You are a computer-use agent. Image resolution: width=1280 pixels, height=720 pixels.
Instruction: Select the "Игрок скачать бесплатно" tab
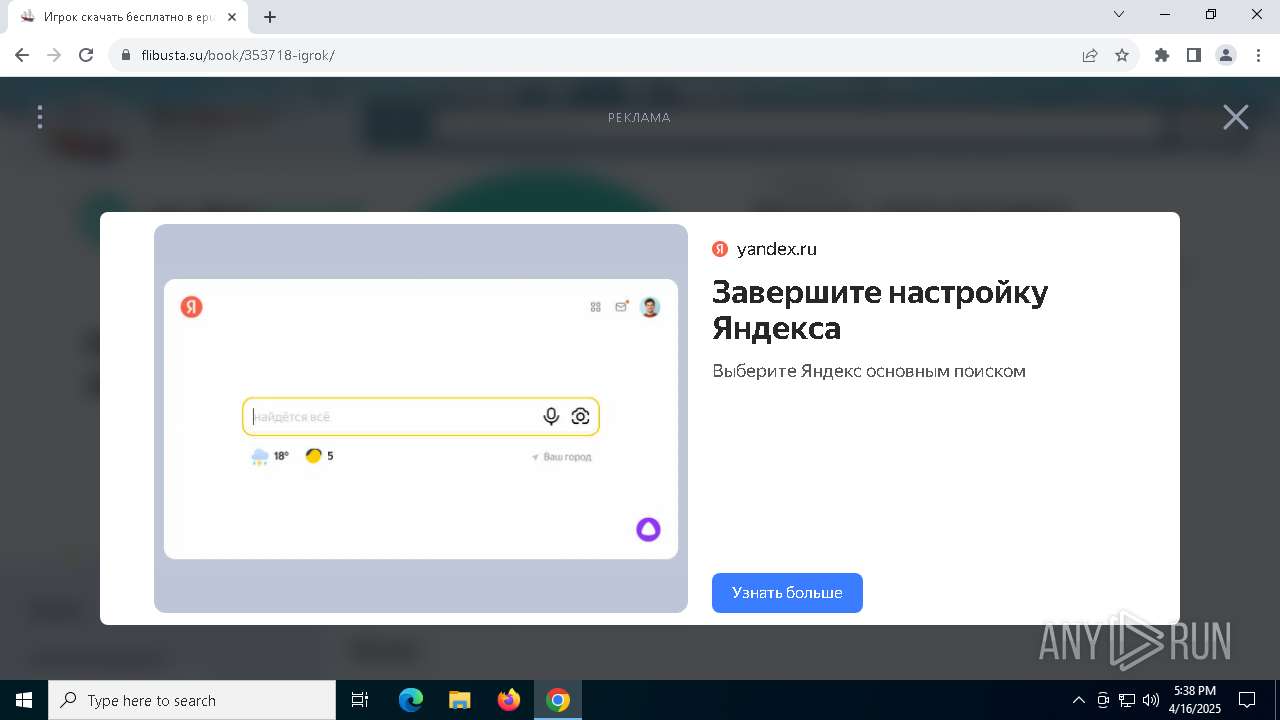pyautogui.click(x=128, y=17)
